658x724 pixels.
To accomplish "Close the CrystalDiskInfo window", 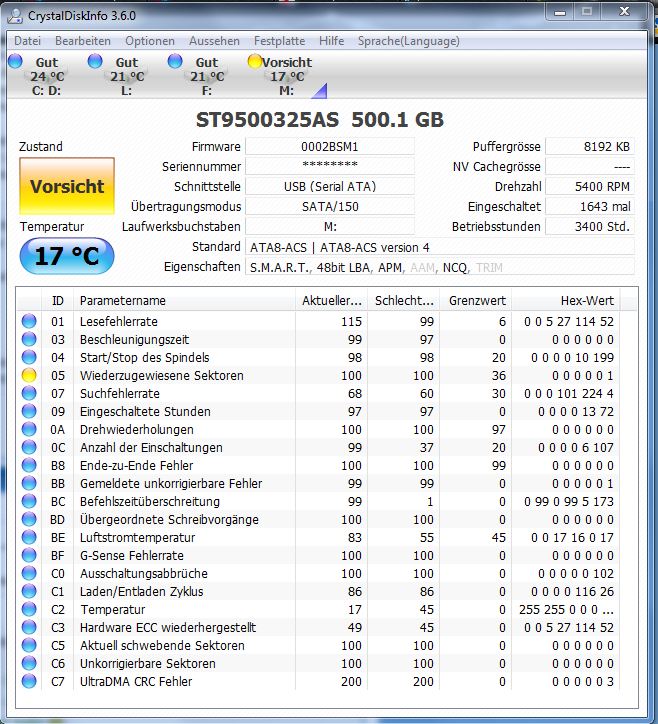I will [x=623, y=12].
